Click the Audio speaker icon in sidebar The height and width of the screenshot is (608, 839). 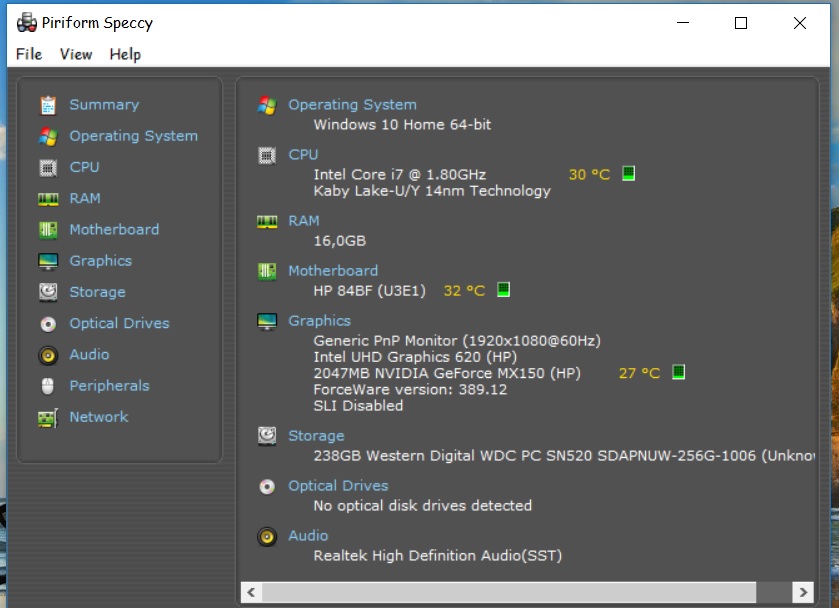tap(48, 355)
